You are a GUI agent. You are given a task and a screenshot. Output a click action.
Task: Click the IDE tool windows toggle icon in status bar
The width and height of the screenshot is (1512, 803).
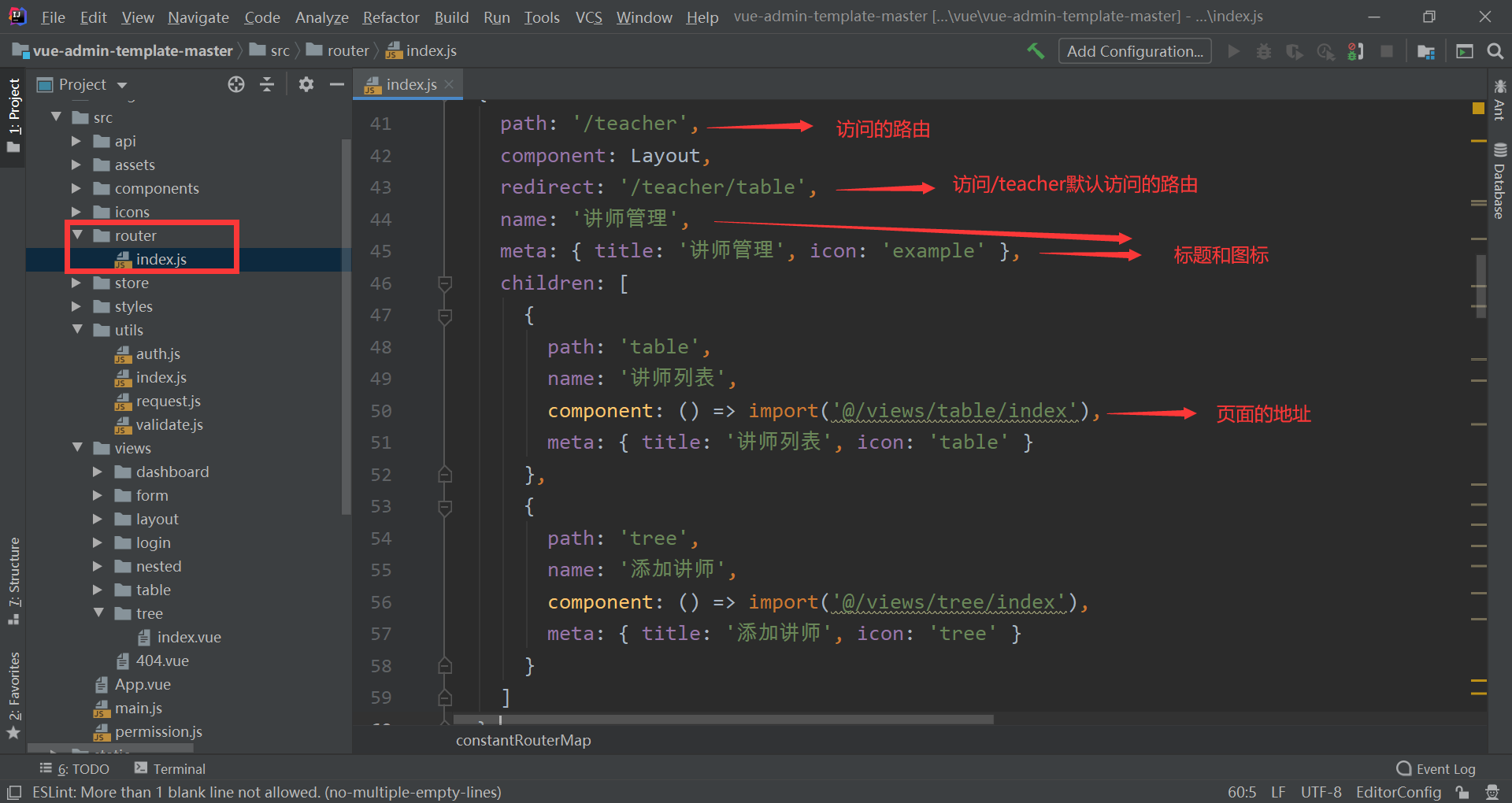pos(13,792)
